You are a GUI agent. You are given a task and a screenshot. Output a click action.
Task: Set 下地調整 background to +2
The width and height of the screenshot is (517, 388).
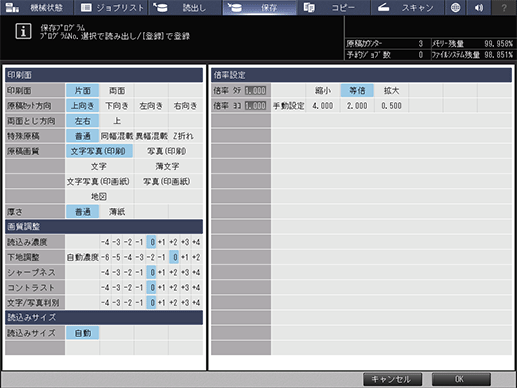coord(196,257)
